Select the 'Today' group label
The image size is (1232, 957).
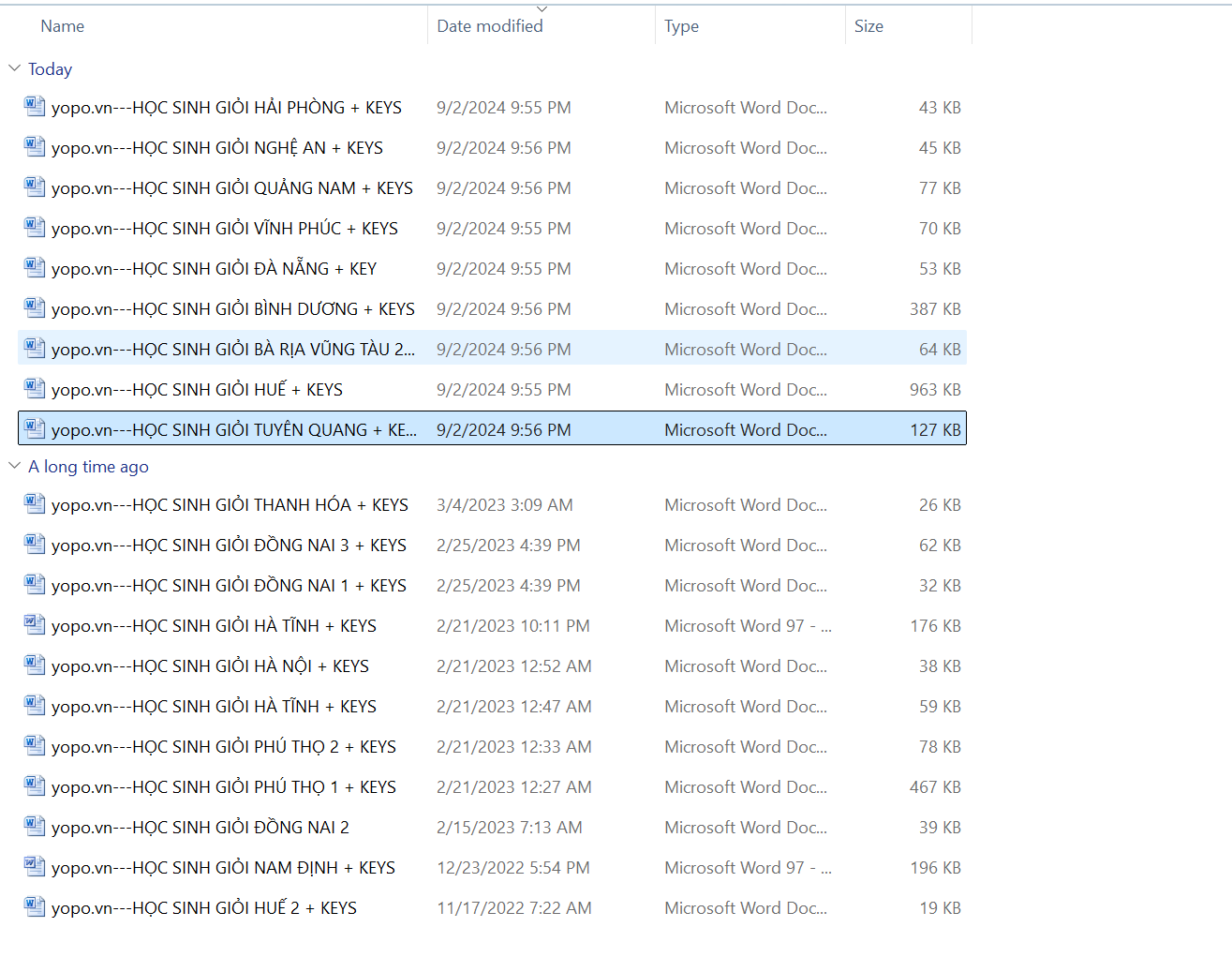pos(51,69)
